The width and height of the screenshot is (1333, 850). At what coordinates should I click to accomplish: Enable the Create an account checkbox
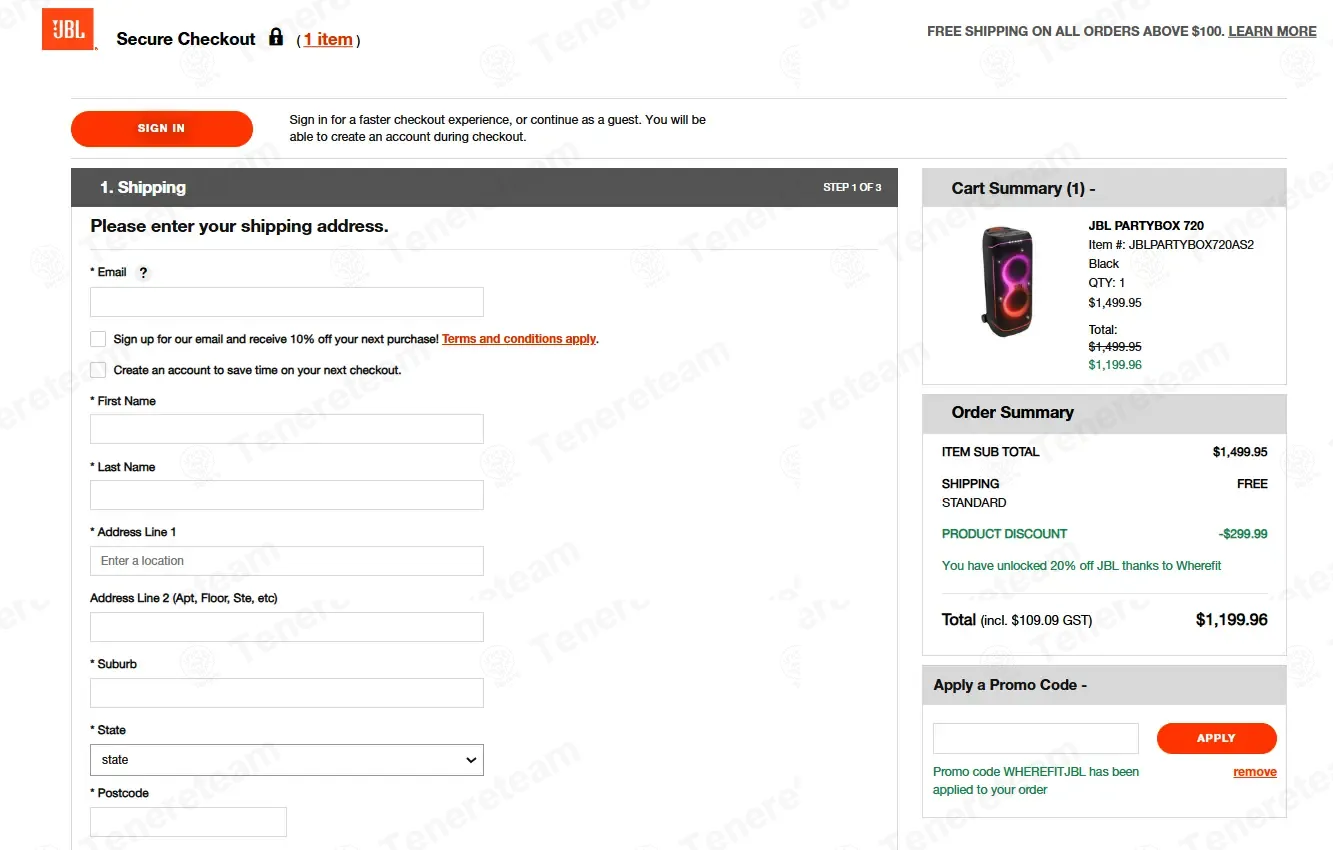[x=98, y=370]
